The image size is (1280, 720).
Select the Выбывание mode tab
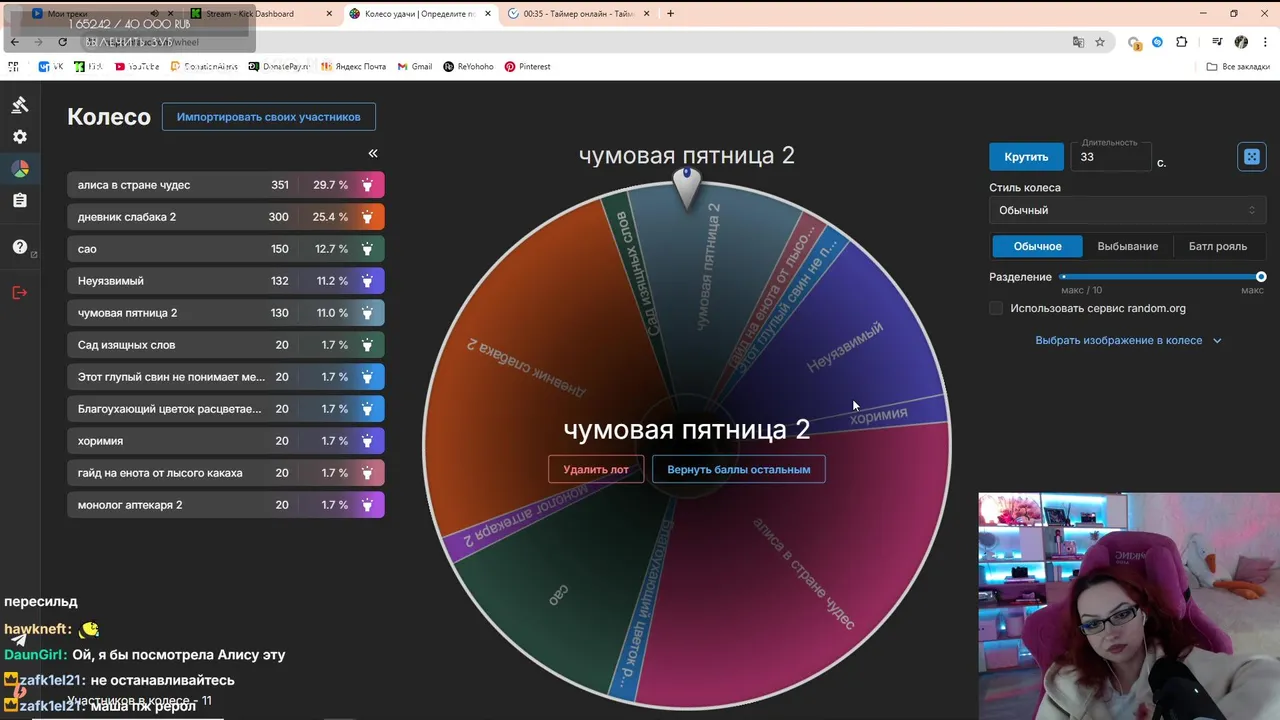tap(1128, 246)
